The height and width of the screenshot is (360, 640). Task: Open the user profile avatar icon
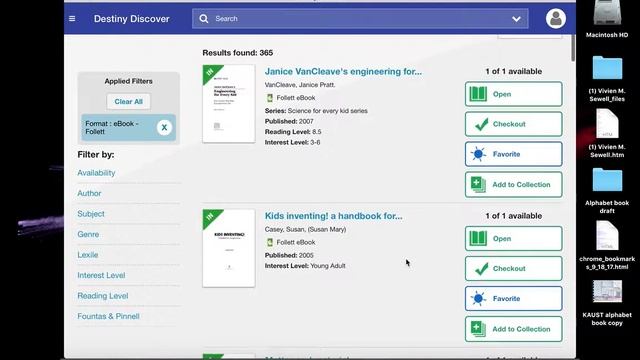(556, 19)
